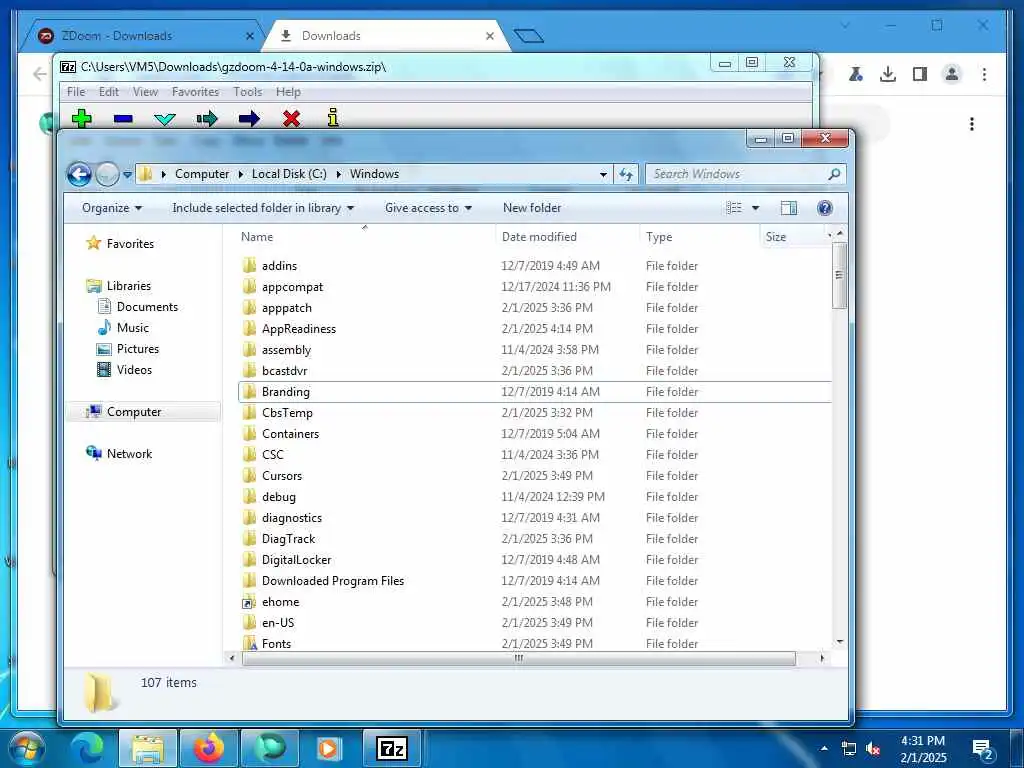
Task: Open the Favorites menu in 7-Zip
Action: 195,92
